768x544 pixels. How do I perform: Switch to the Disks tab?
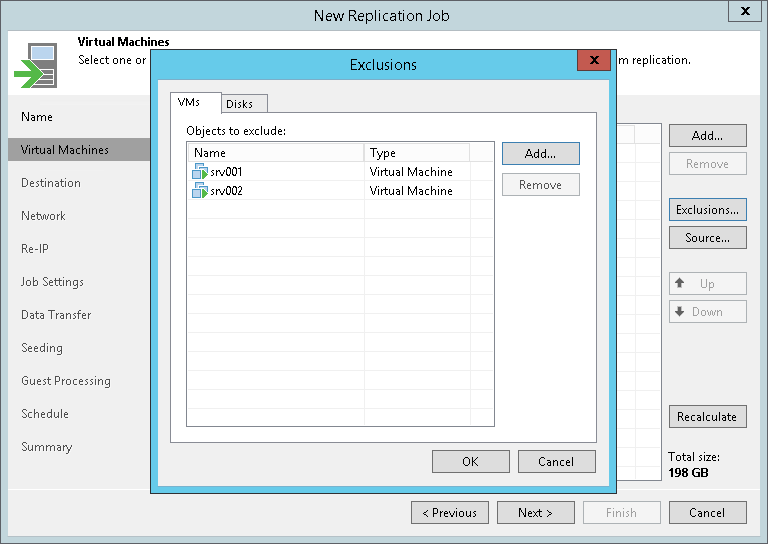click(x=239, y=104)
